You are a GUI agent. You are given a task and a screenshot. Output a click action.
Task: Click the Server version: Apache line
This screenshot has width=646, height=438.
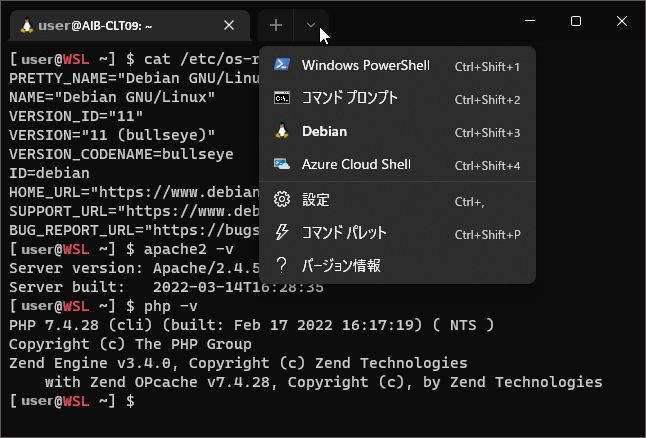134,268
